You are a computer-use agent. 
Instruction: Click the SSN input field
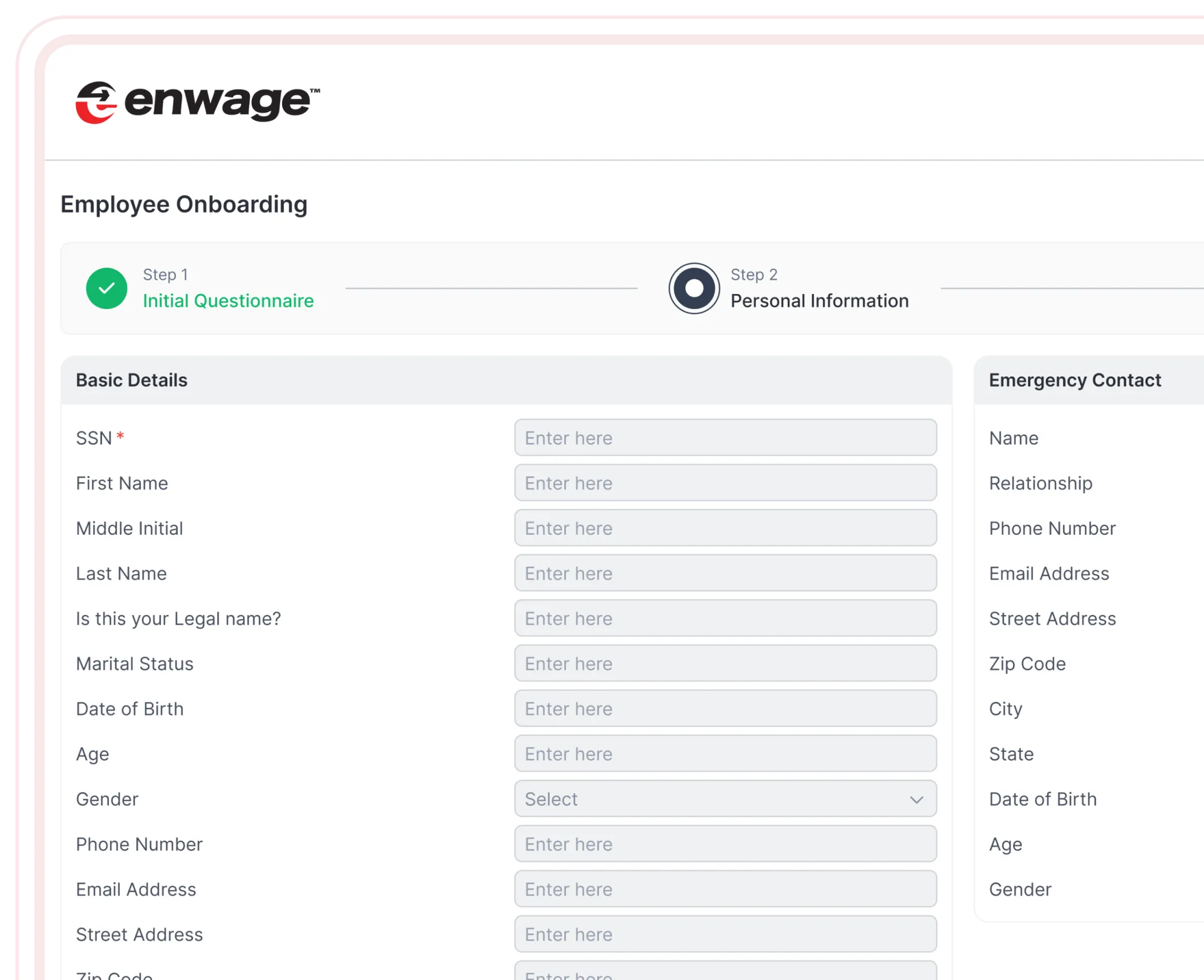725,438
